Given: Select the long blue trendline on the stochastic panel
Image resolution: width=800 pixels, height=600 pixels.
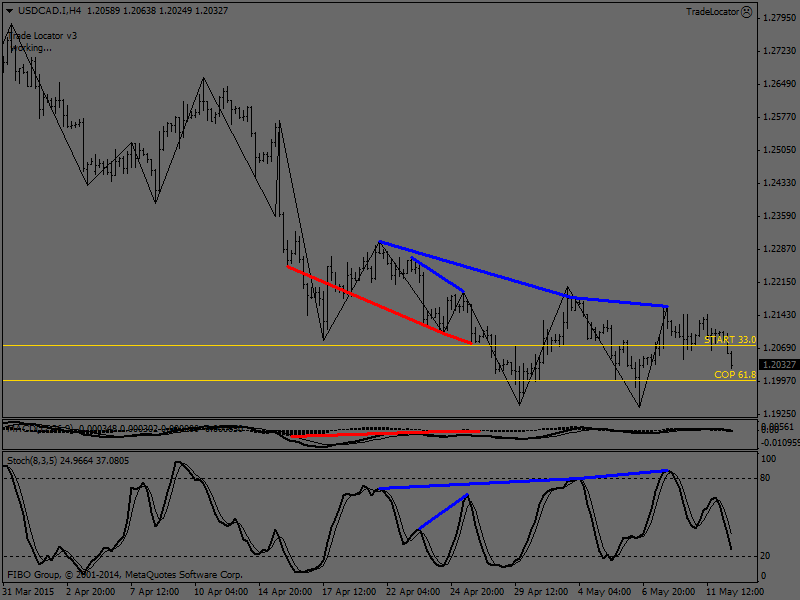Looking at the screenshot, I should click(x=520, y=480).
